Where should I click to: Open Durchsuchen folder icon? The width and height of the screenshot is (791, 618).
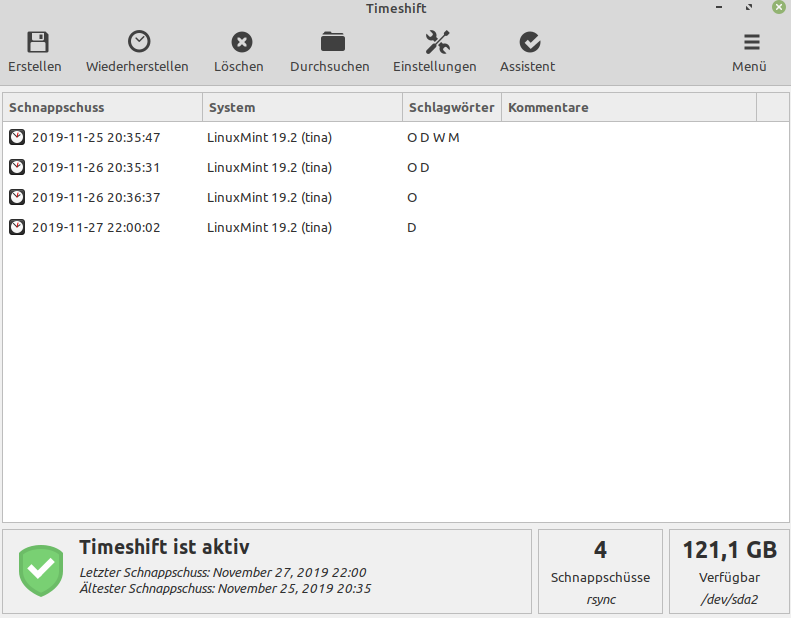[332, 41]
